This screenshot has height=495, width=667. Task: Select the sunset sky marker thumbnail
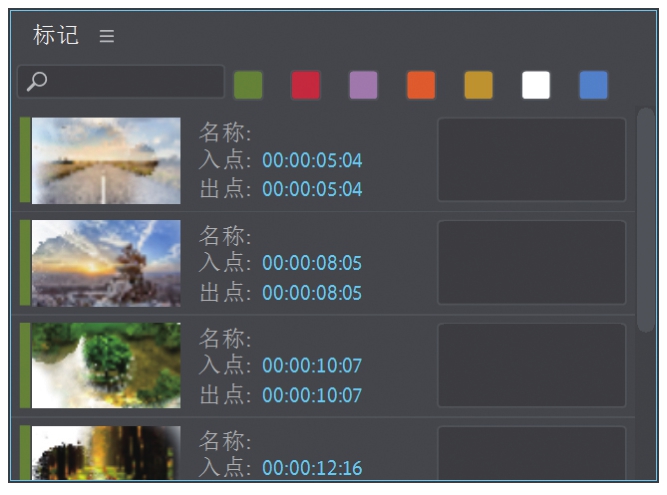tap(106, 263)
